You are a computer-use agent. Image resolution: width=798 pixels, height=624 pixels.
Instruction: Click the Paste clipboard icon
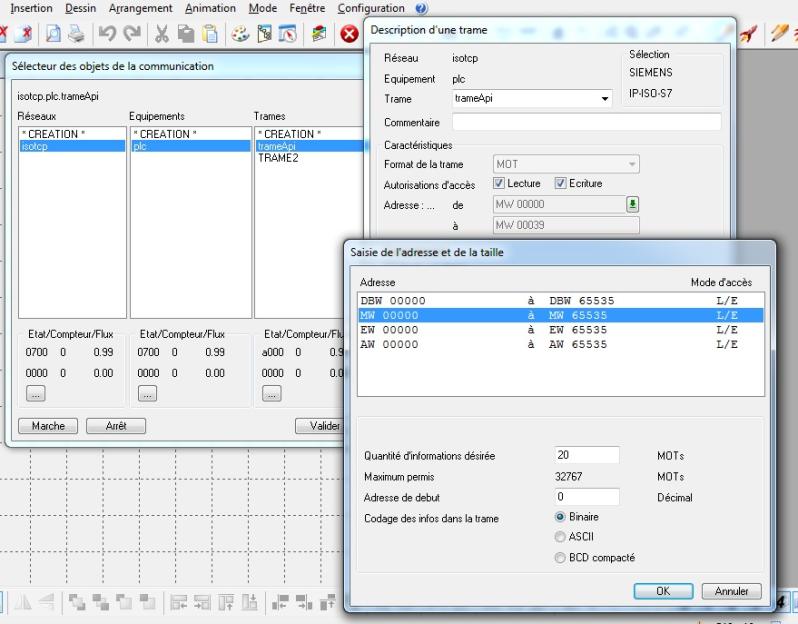pyautogui.click(x=212, y=33)
